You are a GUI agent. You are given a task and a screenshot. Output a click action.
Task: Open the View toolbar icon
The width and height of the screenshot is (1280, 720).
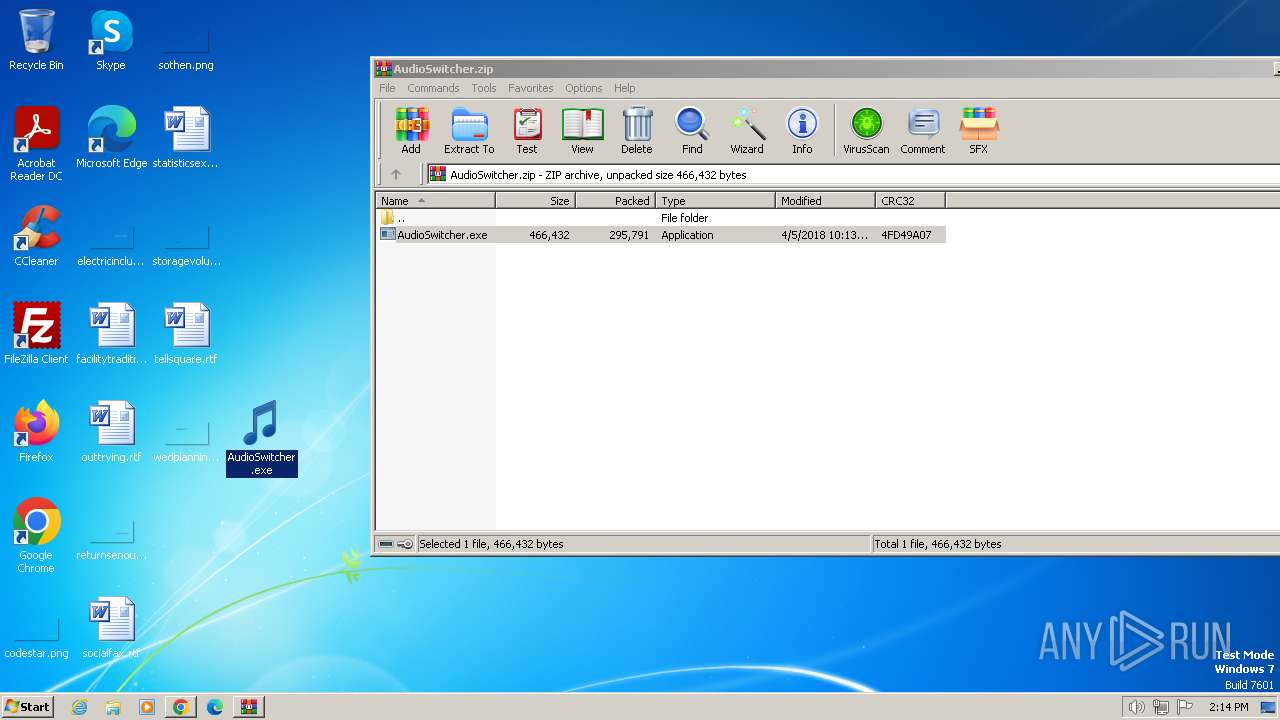(x=582, y=131)
